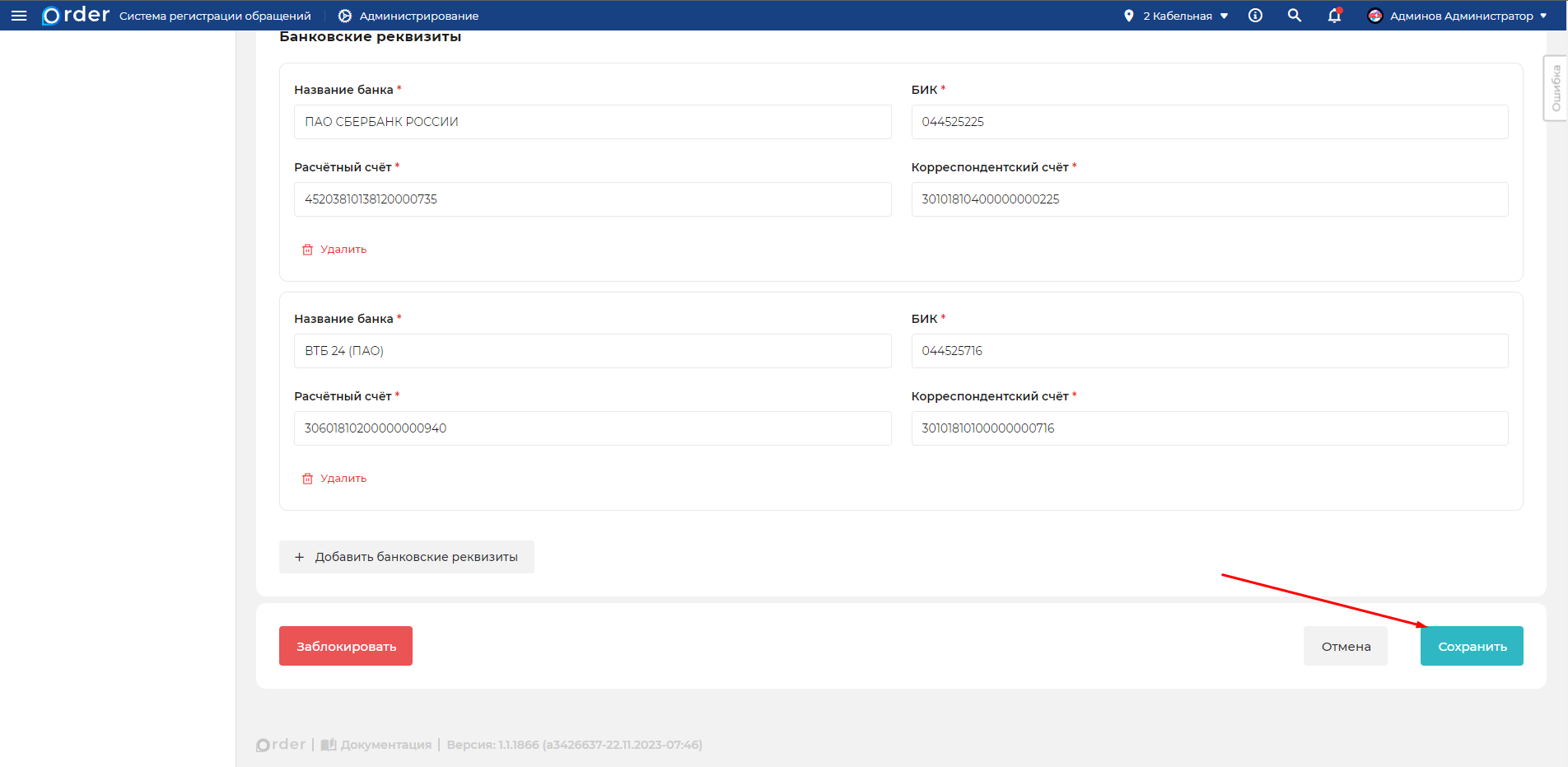The image size is (1568, 767).
Task: Click the location pin icon
Action: pos(1129,16)
